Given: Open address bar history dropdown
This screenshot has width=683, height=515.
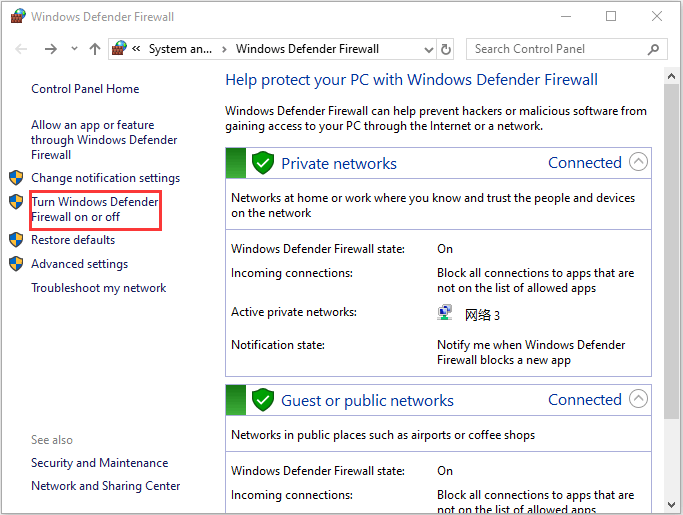Looking at the screenshot, I should (429, 50).
